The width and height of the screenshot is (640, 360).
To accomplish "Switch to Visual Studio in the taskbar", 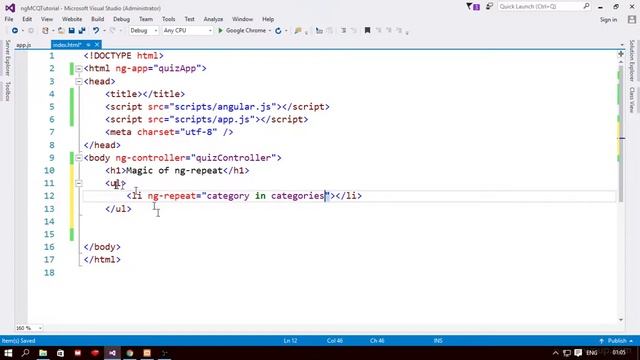I will [112, 353].
